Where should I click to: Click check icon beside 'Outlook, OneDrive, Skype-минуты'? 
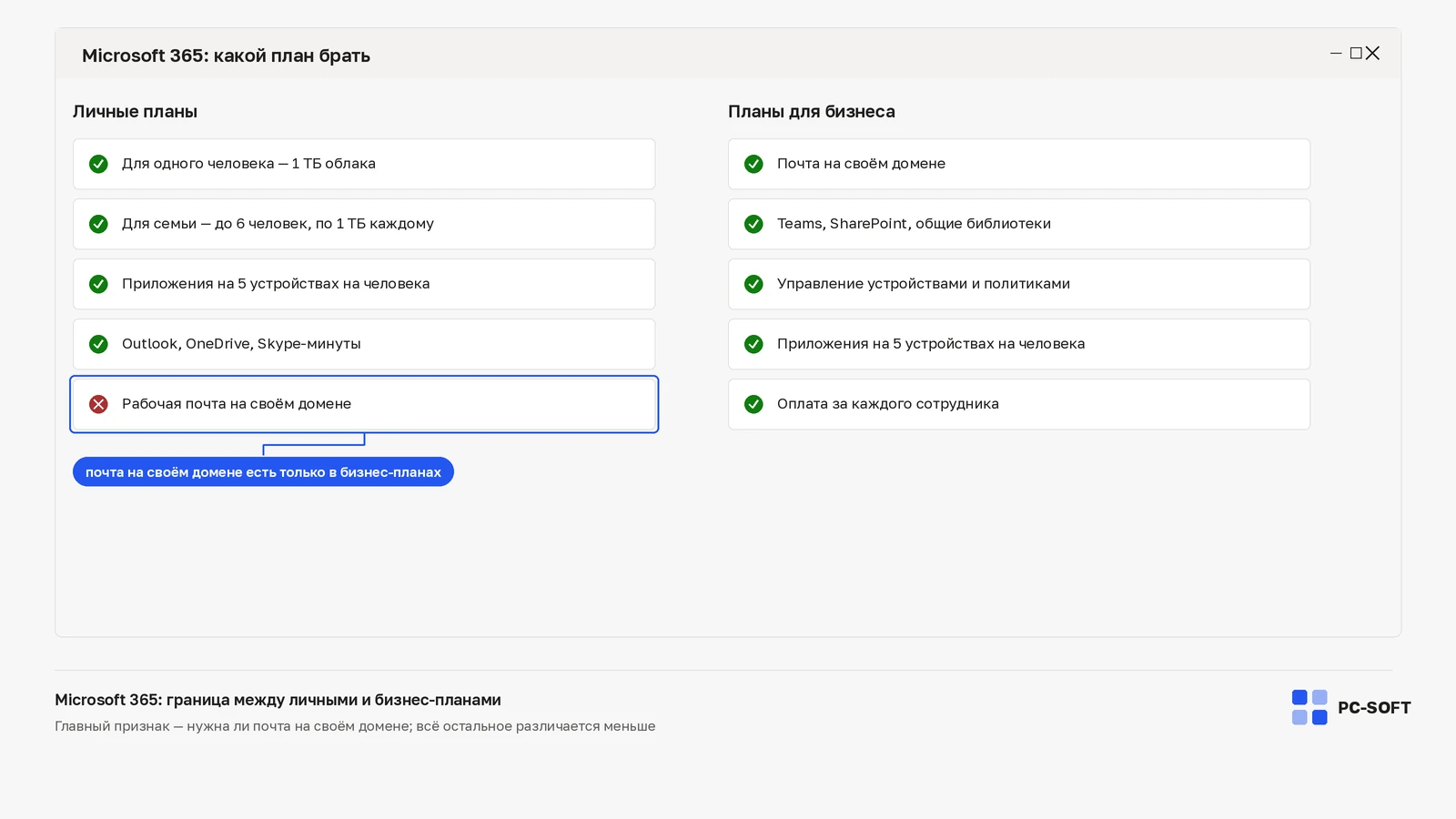tap(98, 344)
